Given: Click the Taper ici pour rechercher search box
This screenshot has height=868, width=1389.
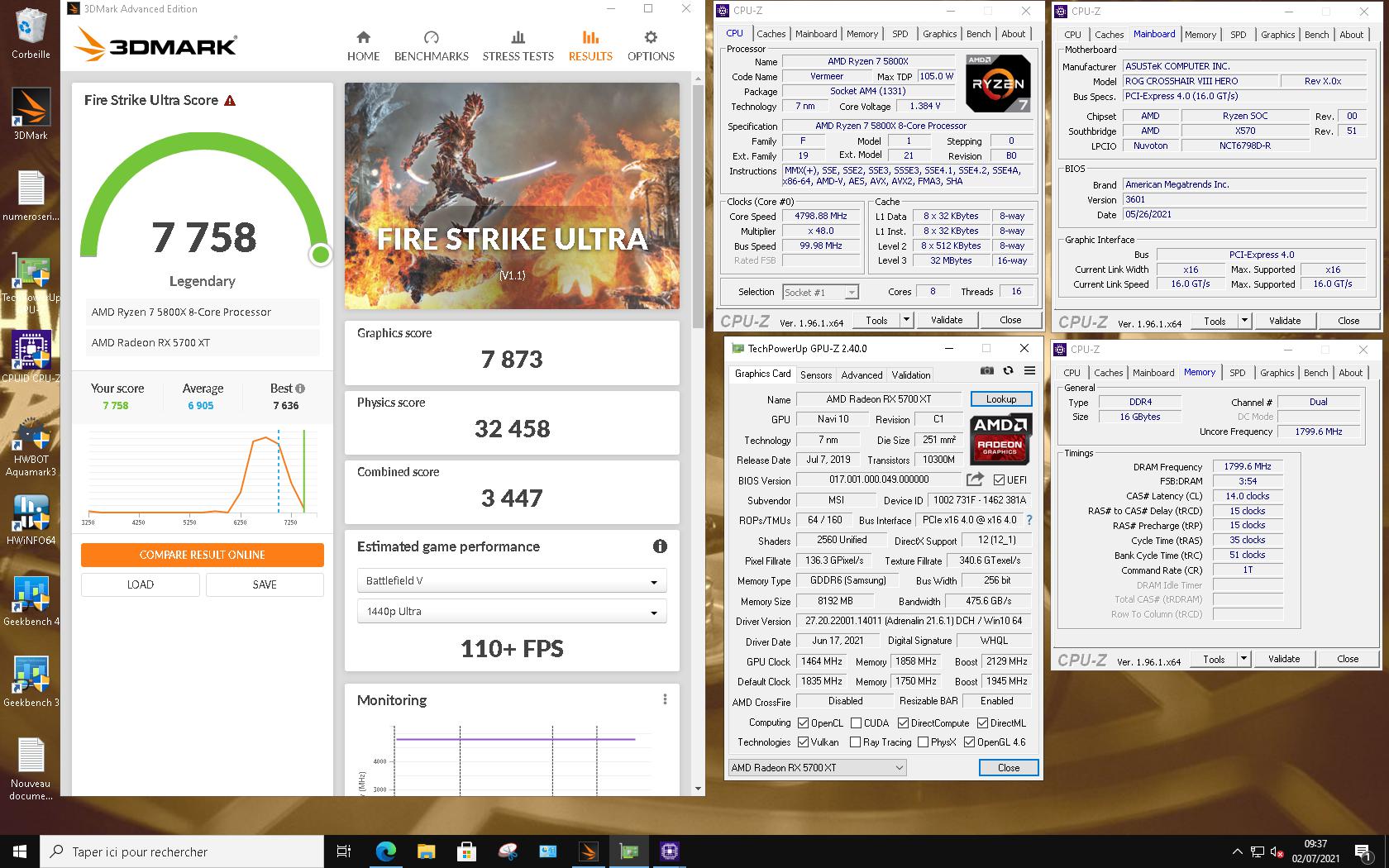Looking at the screenshot, I should coord(182,851).
